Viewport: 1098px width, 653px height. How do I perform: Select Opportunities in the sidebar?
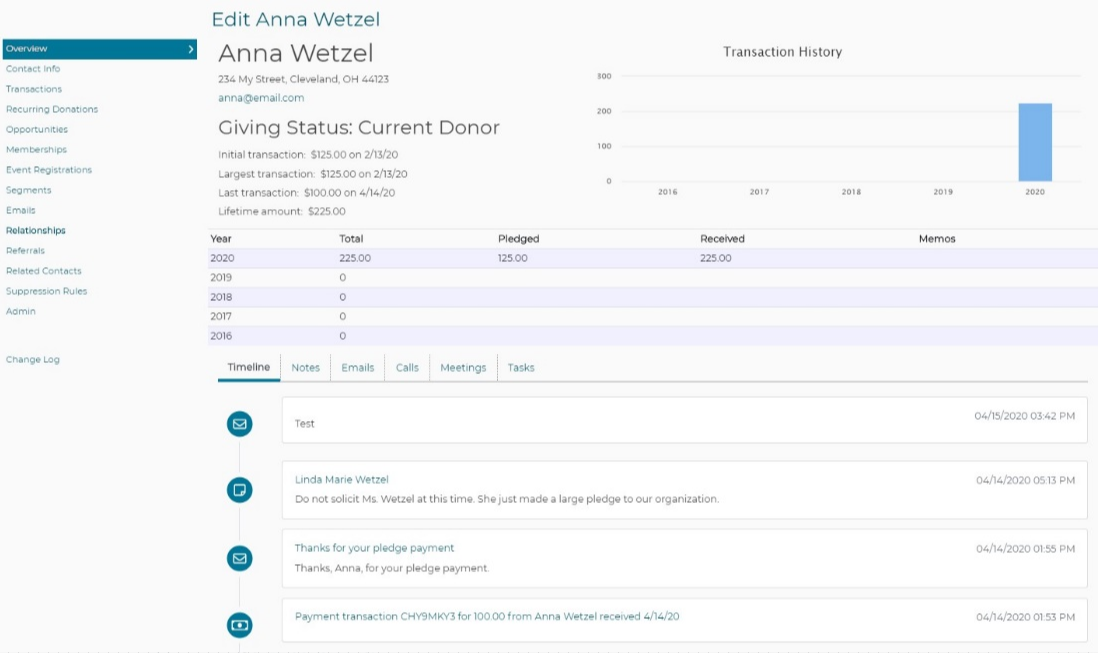pyautogui.click(x=36, y=129)
